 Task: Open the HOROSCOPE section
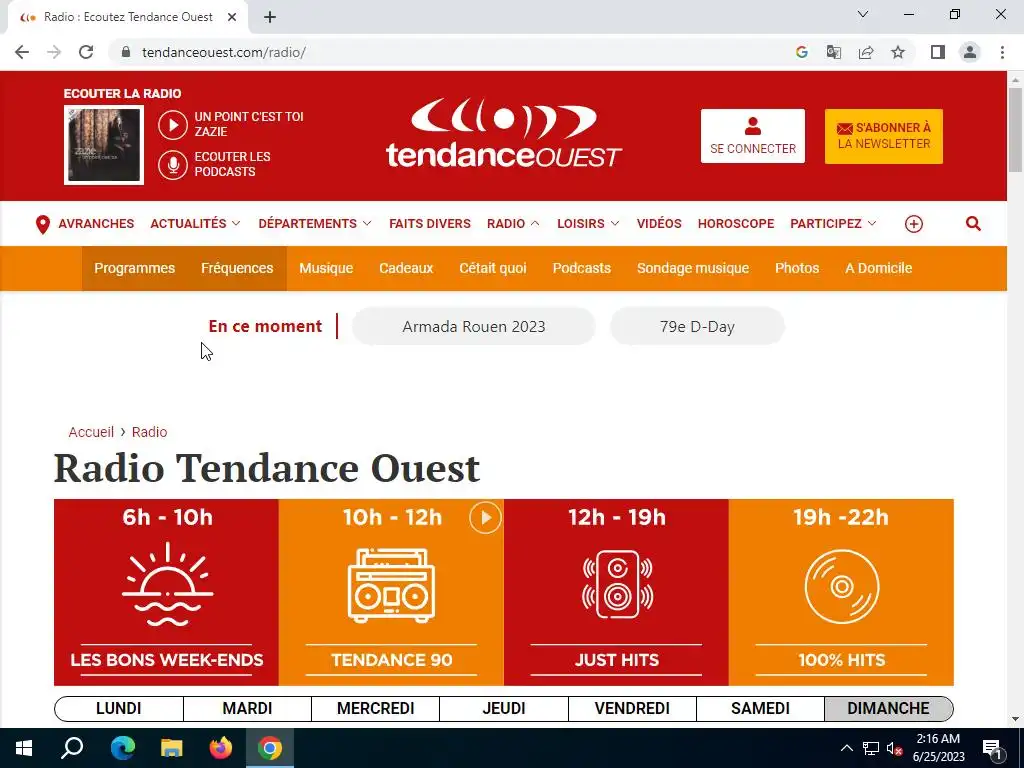[736, 223]
